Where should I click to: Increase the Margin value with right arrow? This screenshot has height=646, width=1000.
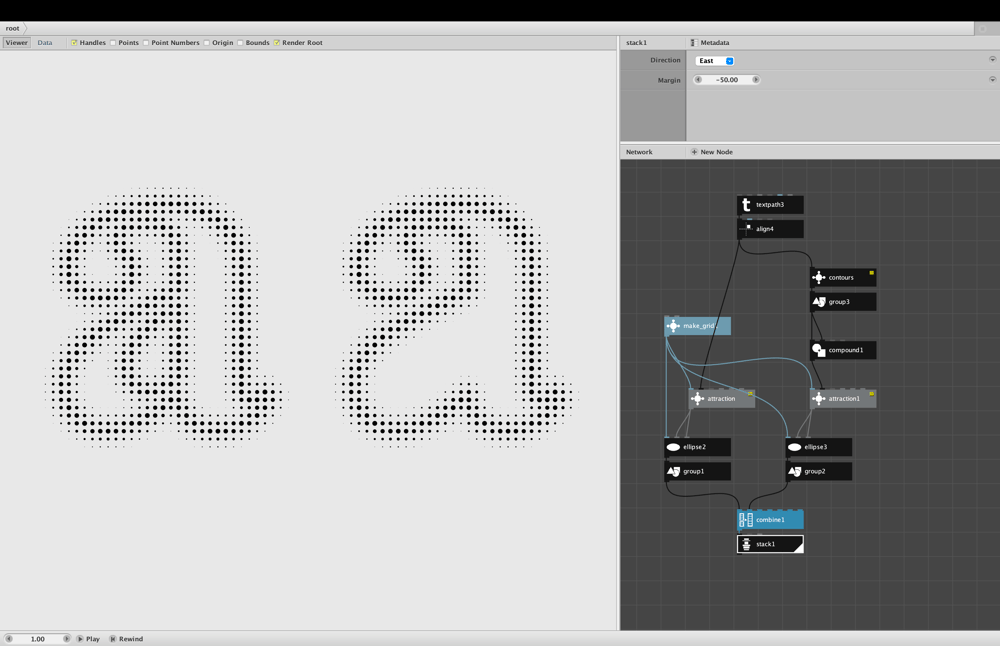pyautogui.click(x=756, y=80)
